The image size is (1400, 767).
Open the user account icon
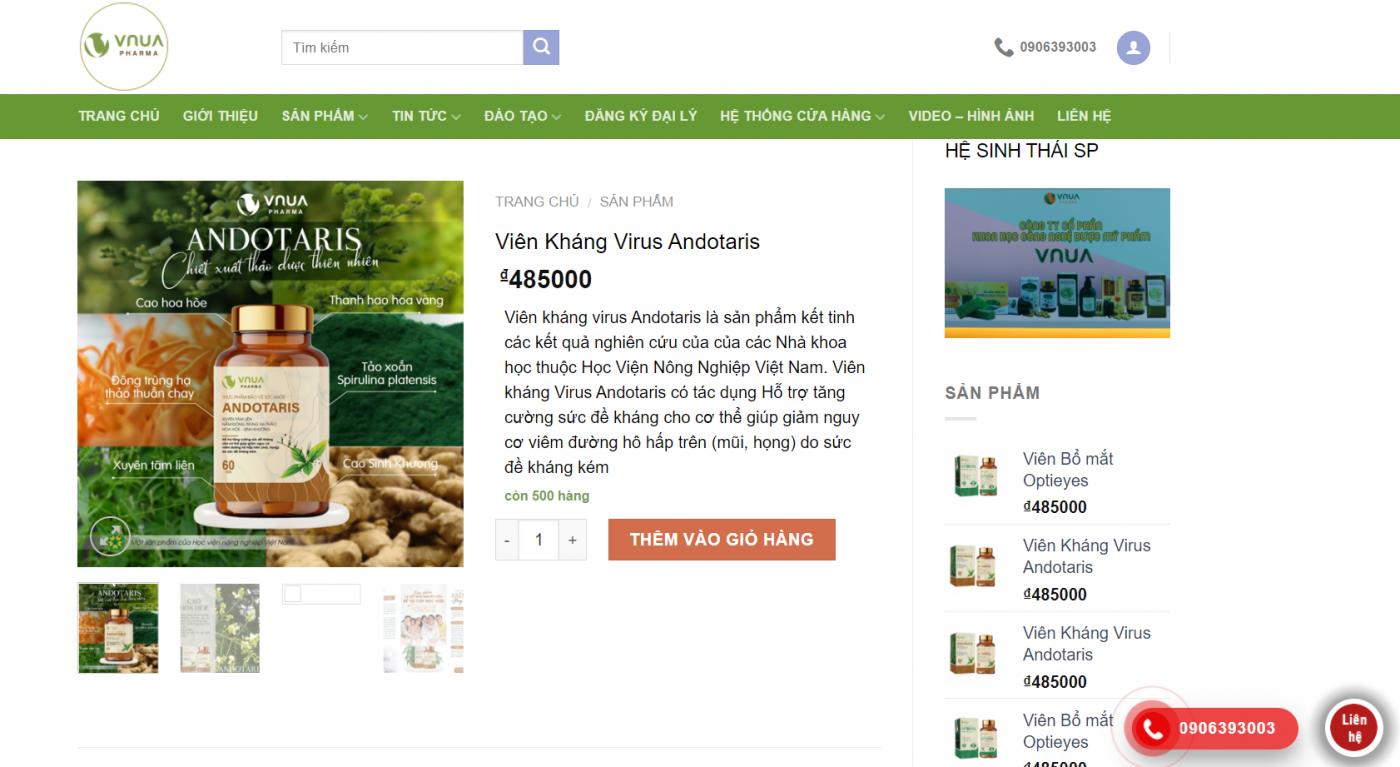tap(1133, 47)
